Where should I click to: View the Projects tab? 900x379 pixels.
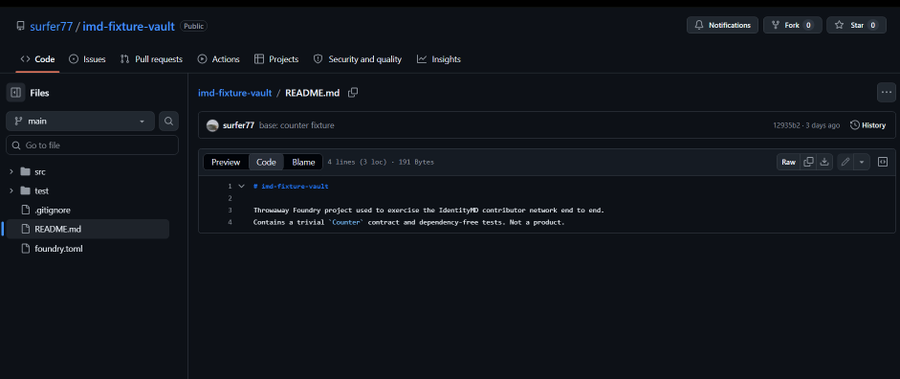(277, 59)
